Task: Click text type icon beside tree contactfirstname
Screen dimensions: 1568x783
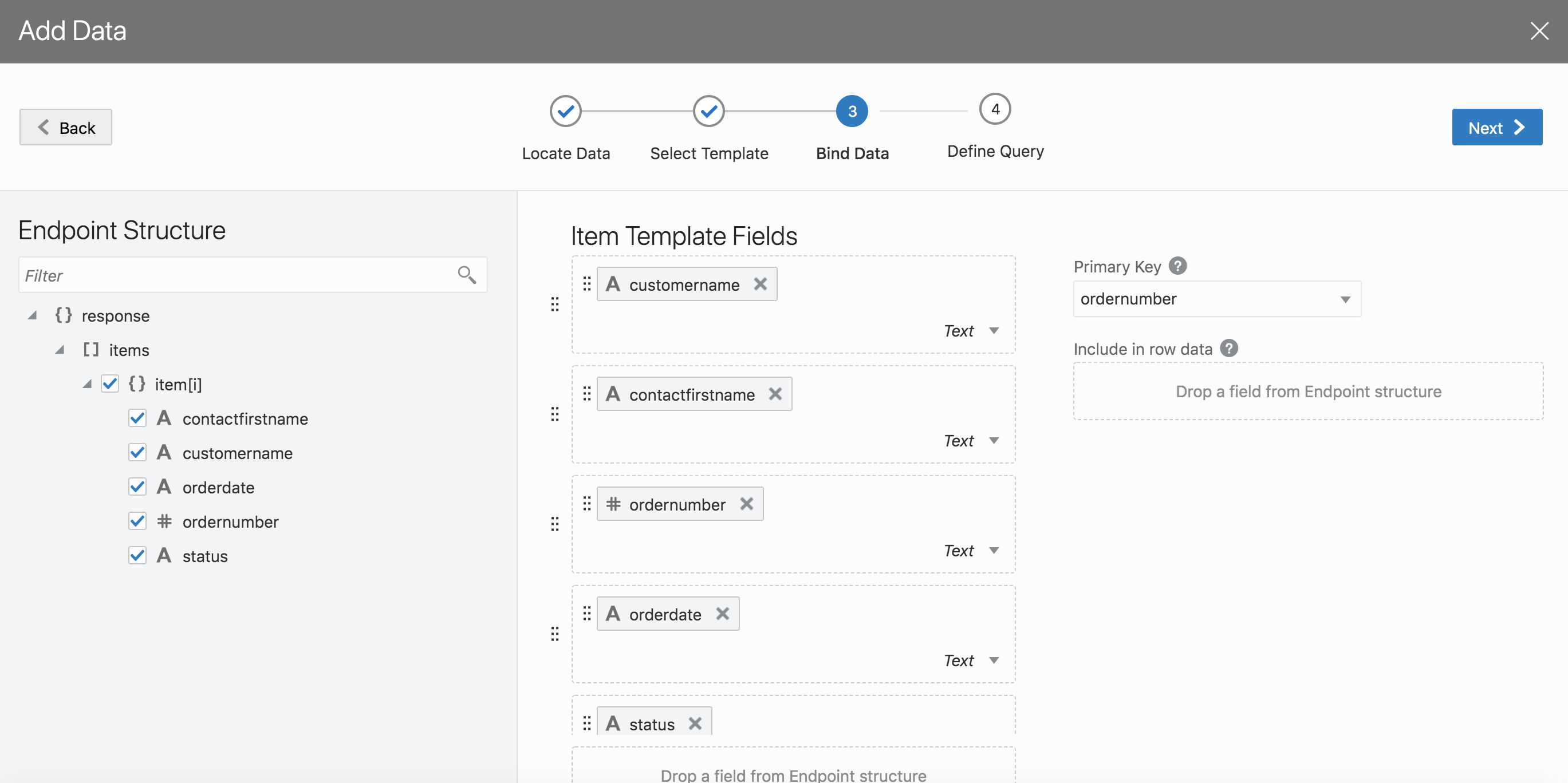Action: (164, 418)
